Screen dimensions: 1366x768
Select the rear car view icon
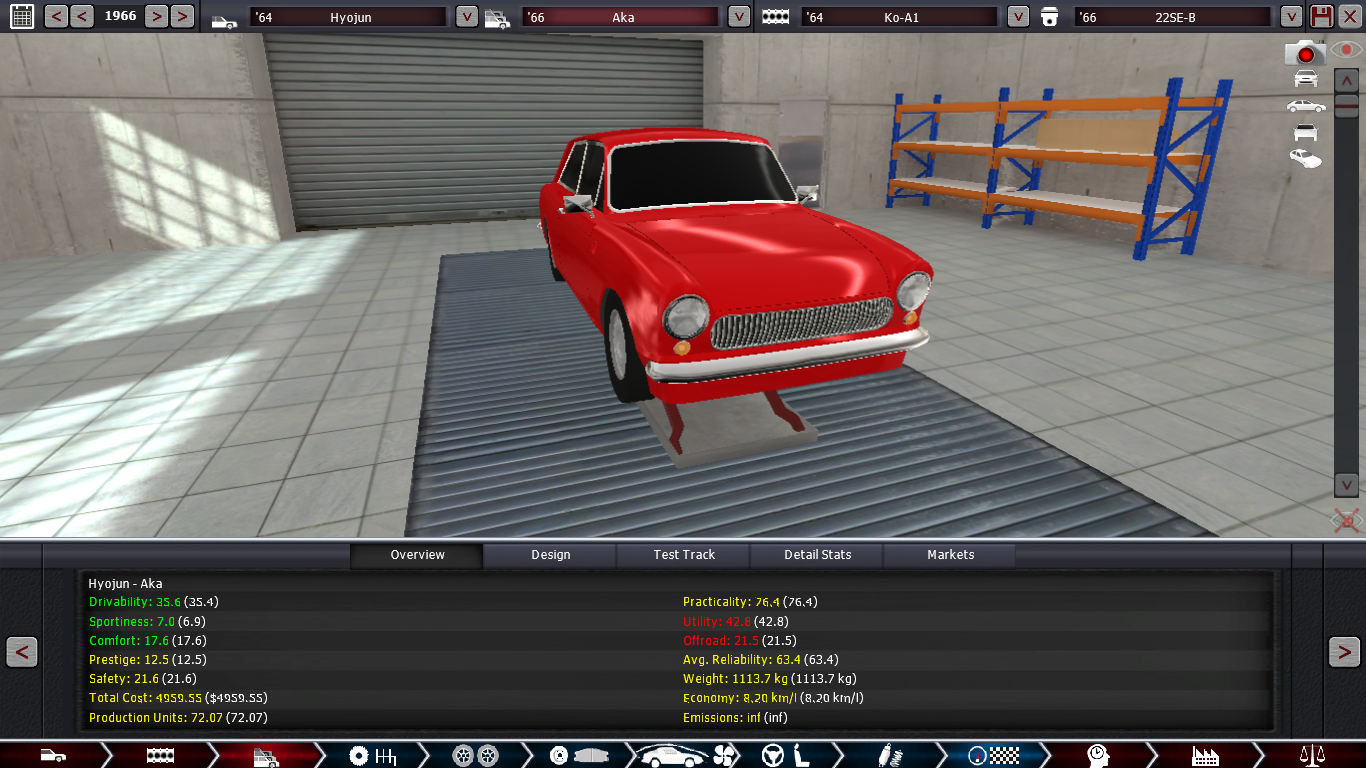(1305, 132)
